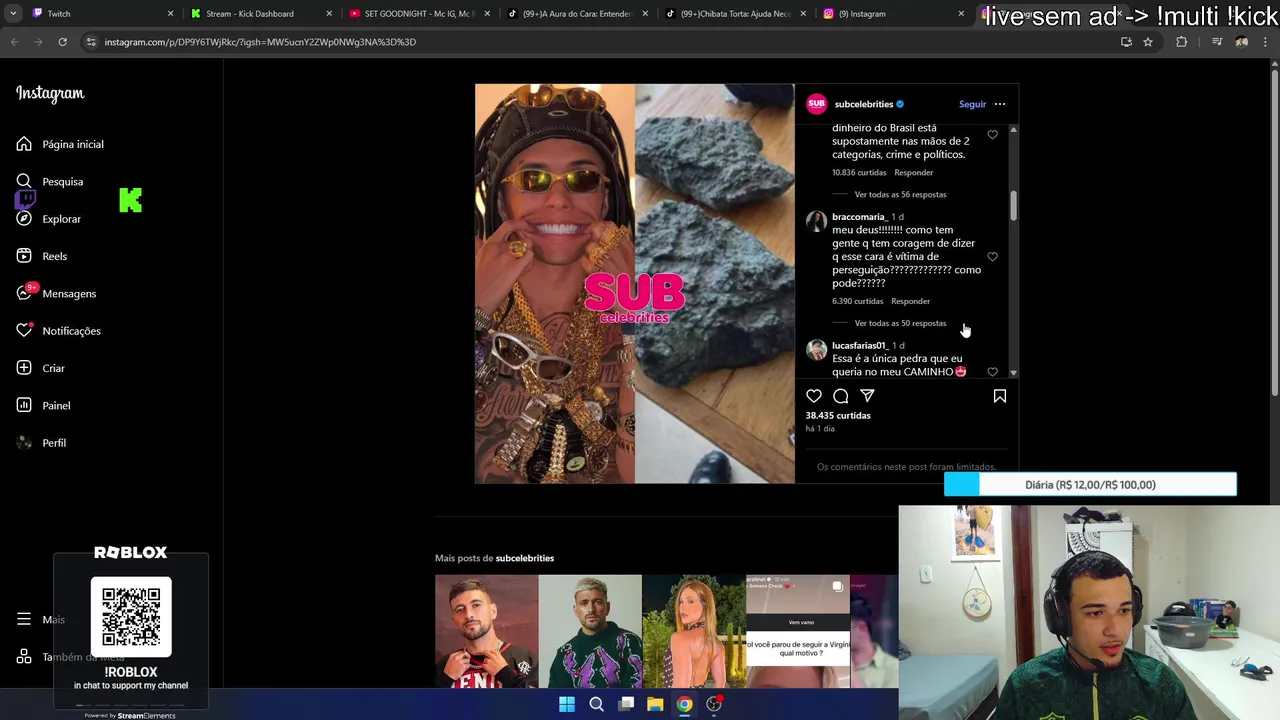Viewport: 1280px width, 720px height.
Task: Bookmark this page with the star icon
Action: tap(1148, 42)
